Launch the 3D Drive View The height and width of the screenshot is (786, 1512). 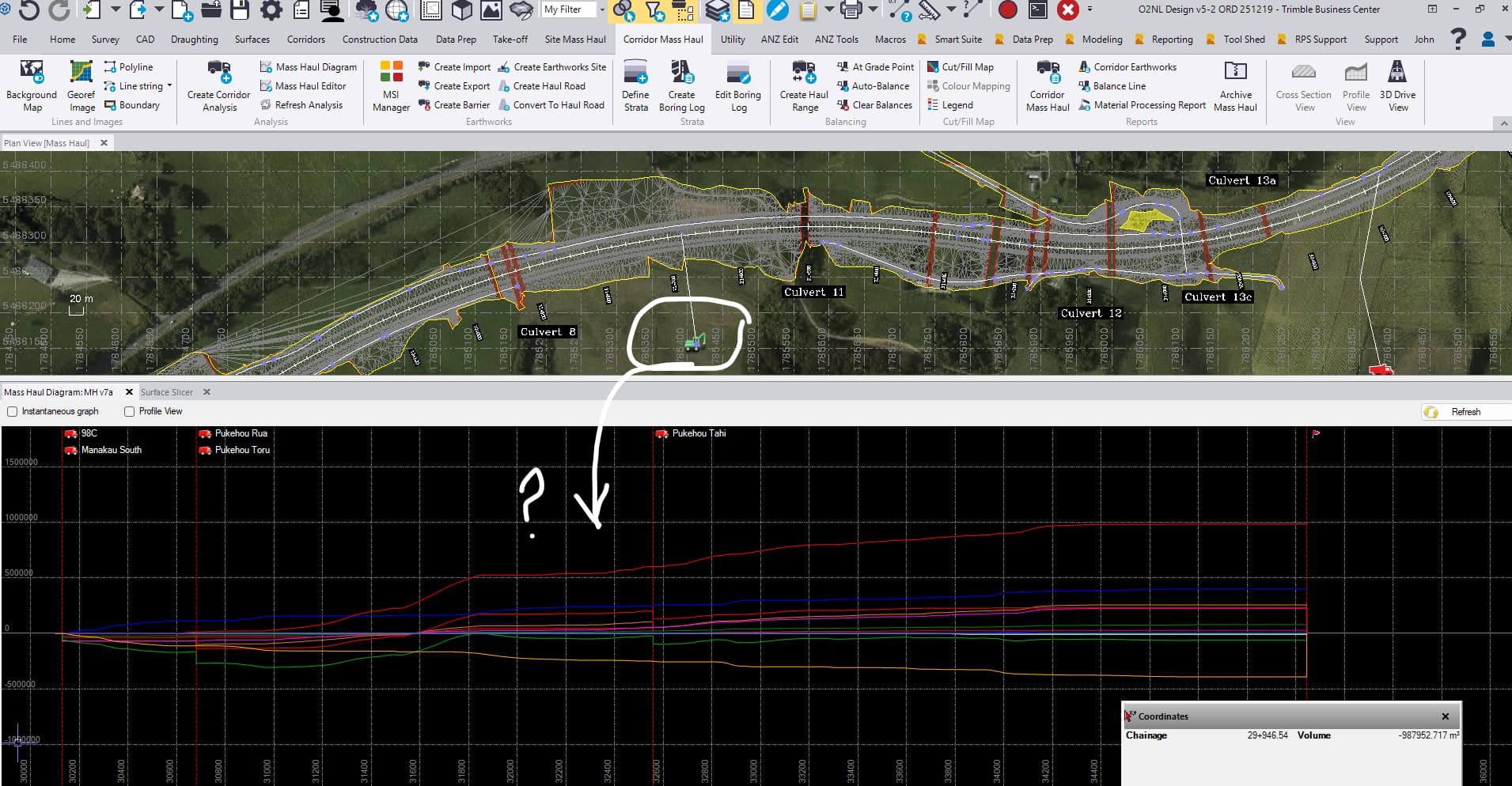(1397, 74)
